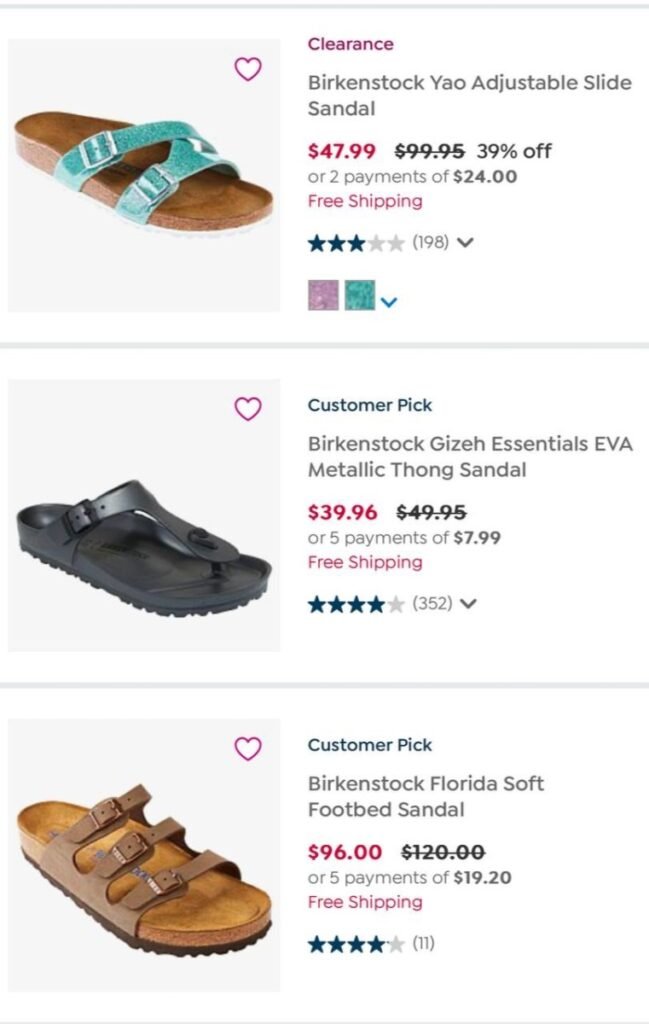Click the Yao sandal three-star rating
Viewport: 649px width, 1024px height.
point(356,242)
